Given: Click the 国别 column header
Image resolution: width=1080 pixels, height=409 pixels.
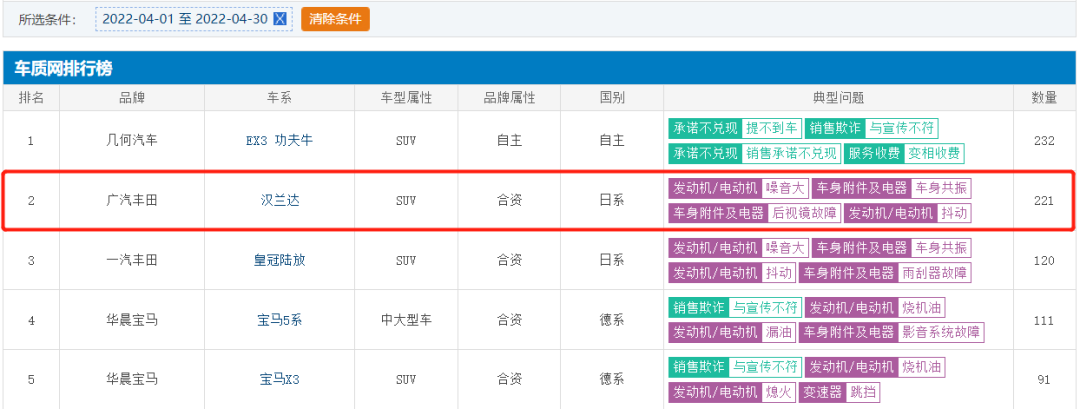Looking at the screenshot, I should [x=612, y=98].
